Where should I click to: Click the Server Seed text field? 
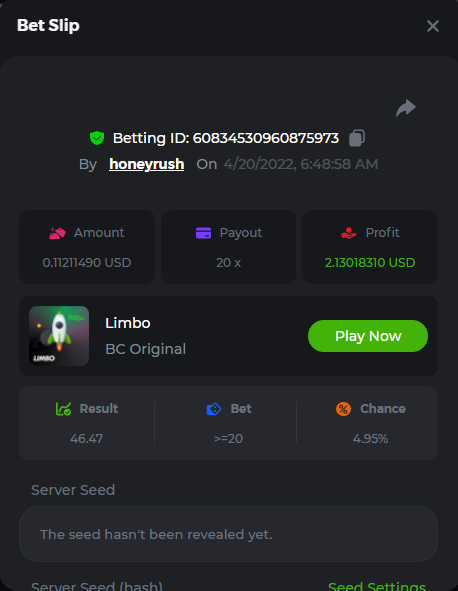coord(228,534)
